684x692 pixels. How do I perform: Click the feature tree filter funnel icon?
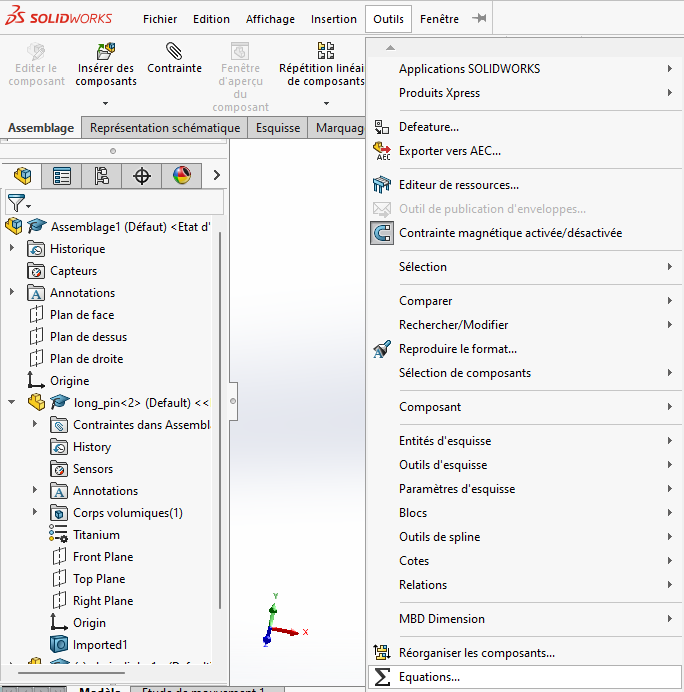(x=15, y=203)
